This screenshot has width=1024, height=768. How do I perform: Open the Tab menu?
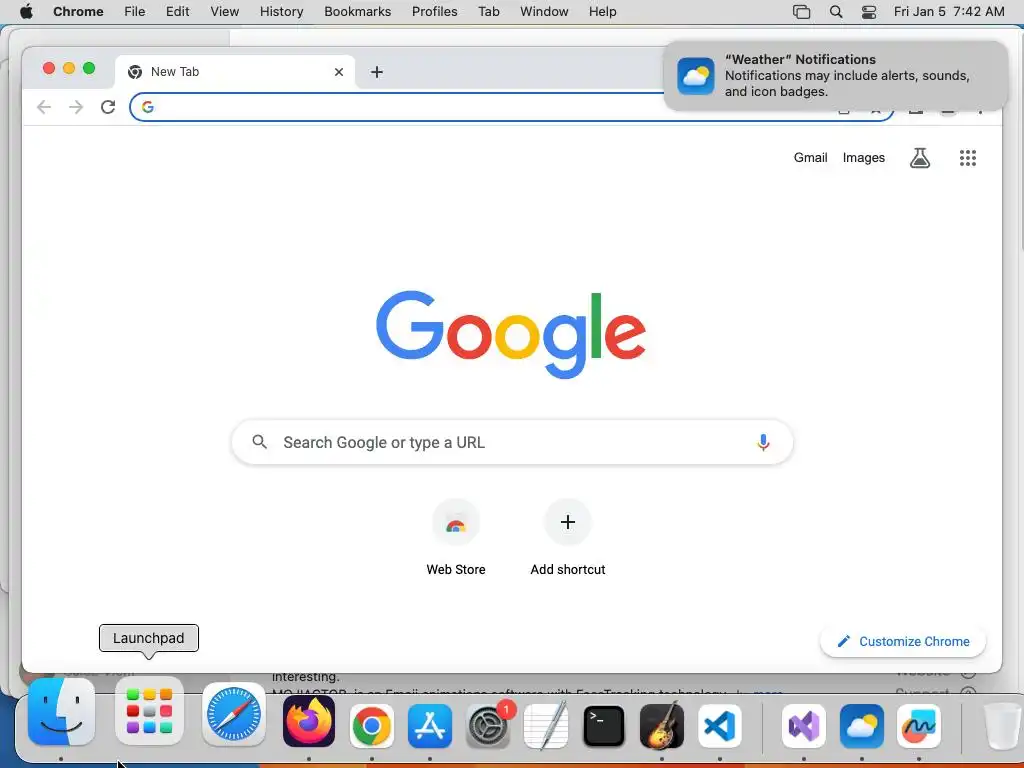(x=488, y=12)
